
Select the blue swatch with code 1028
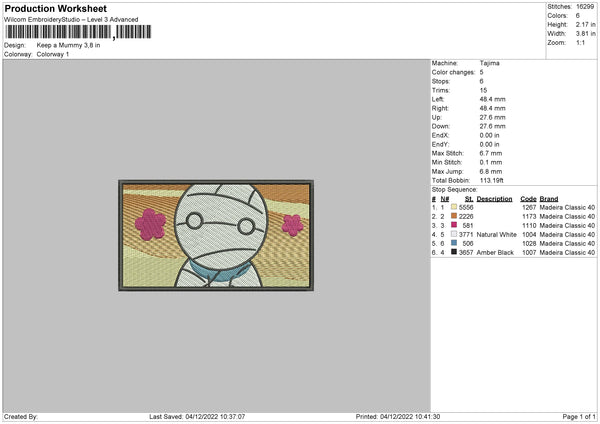454,243
